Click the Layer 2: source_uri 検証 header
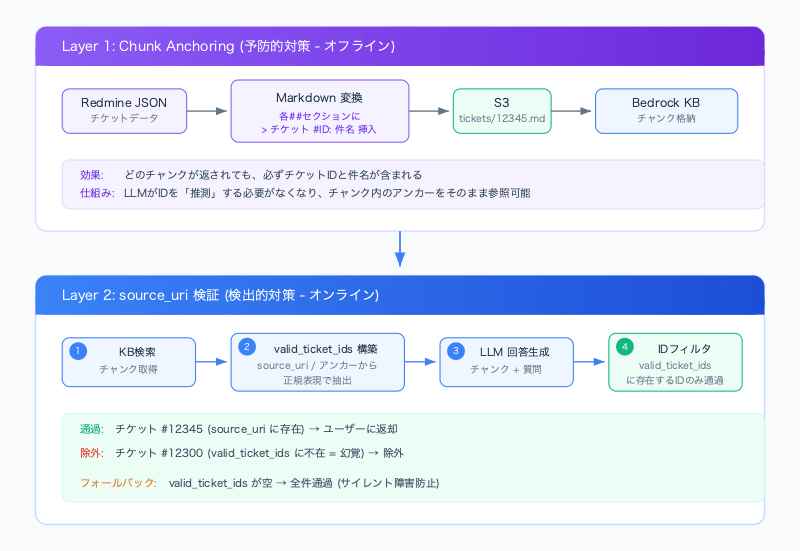Viewport: 800px width, 551px height. click(400, 295)
